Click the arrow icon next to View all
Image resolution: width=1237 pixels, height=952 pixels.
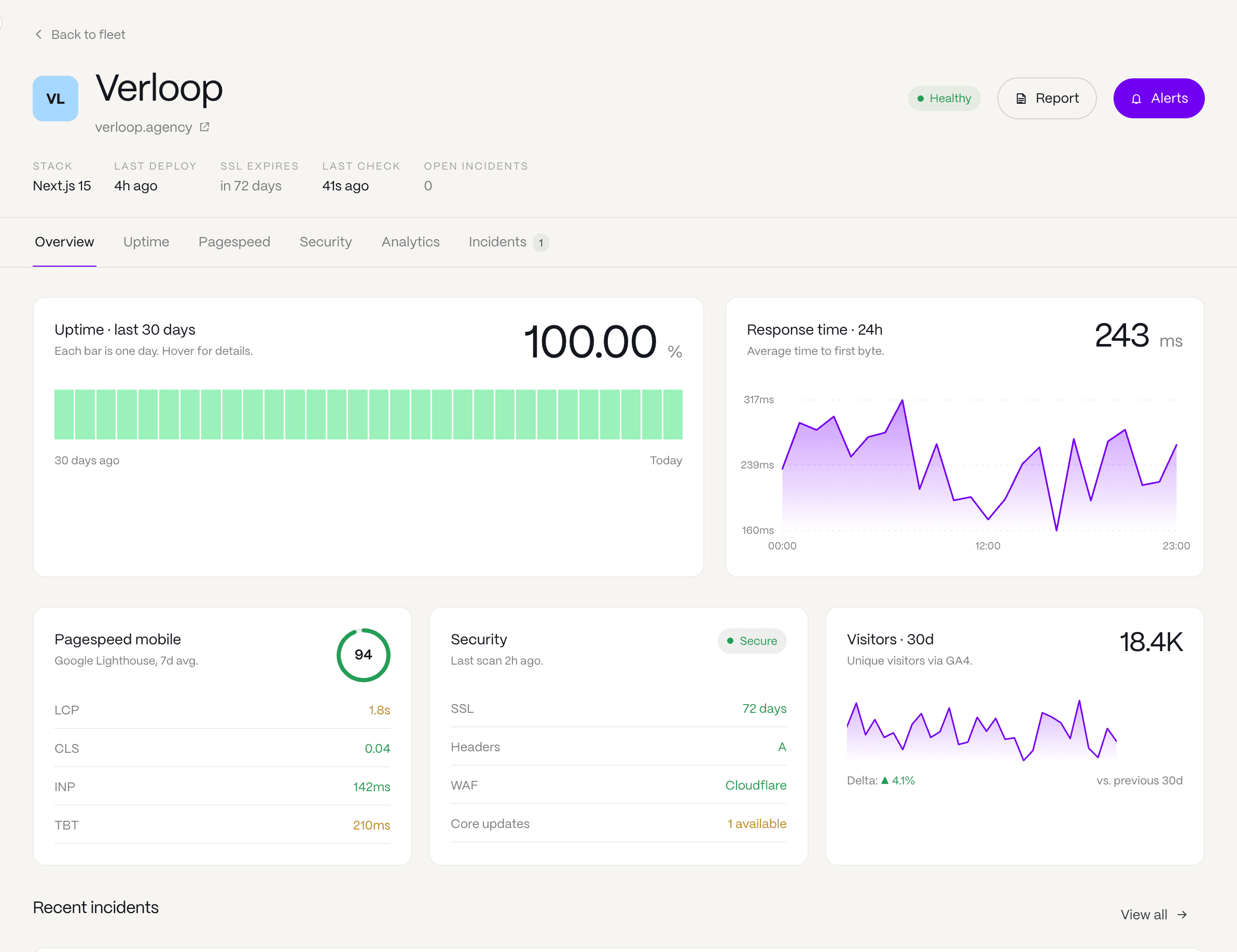[1182, 915]
